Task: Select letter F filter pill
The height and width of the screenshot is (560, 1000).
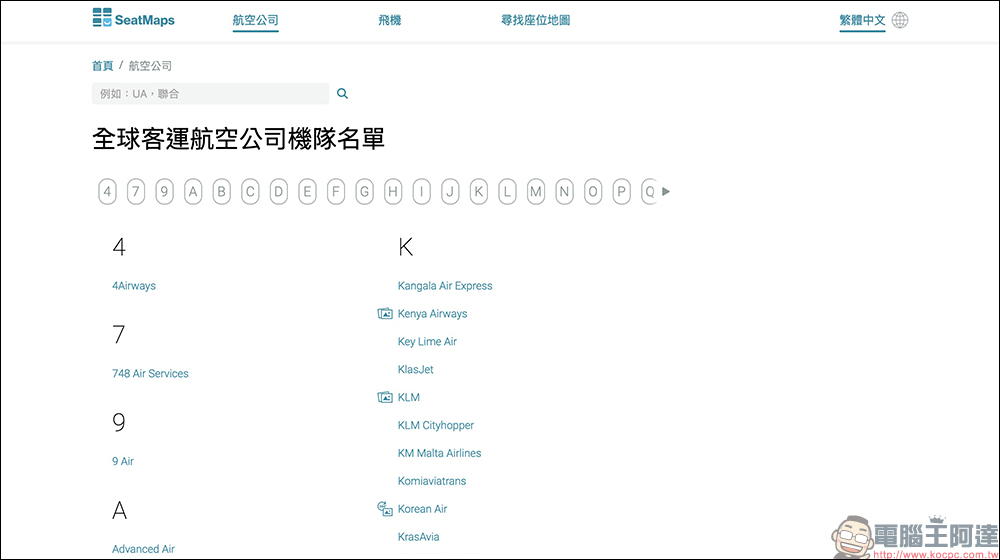Action: 336,191
